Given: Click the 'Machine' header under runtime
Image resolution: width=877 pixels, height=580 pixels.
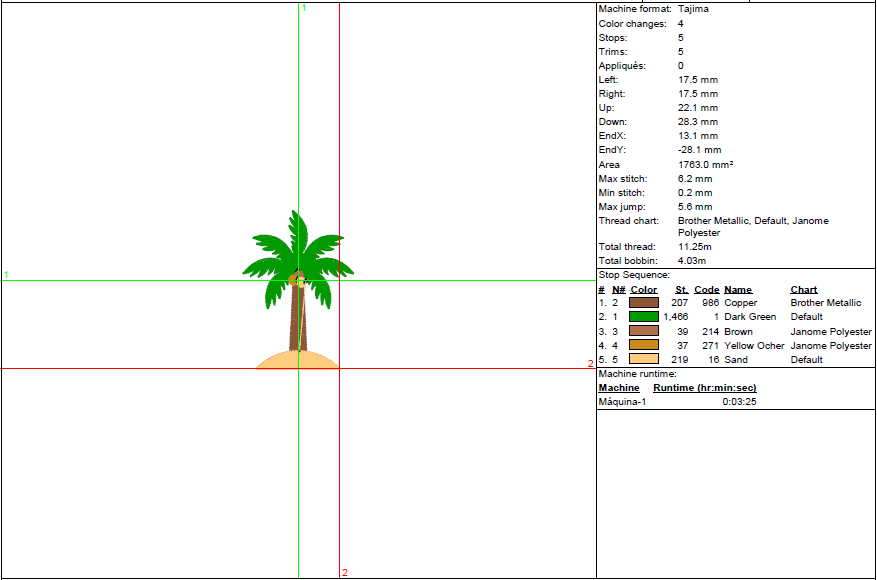Looking at the screenshot, I should tap(618, 388).
